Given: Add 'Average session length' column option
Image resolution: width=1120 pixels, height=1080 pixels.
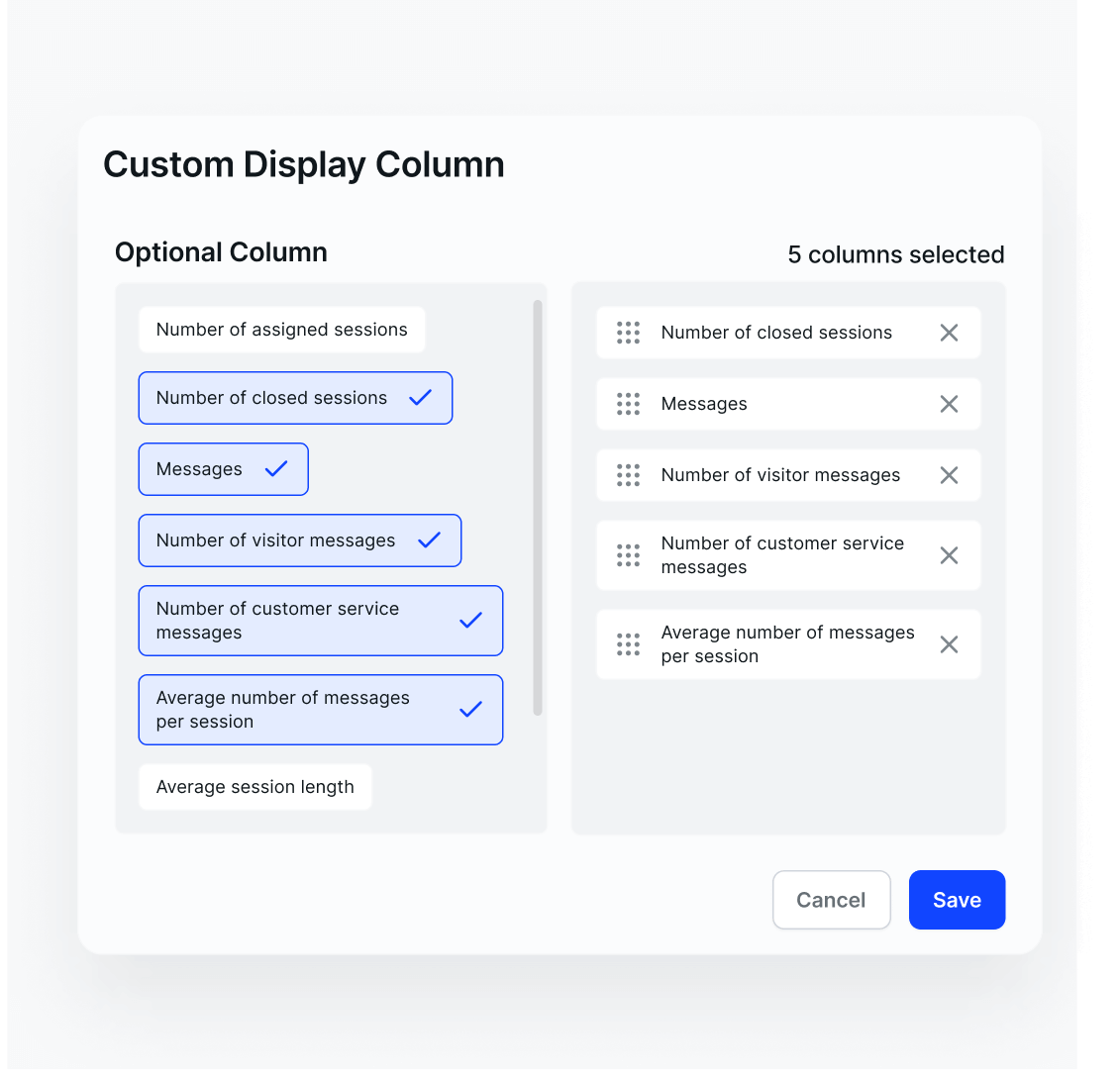Looking at the screenshot, I should (255, 787).
